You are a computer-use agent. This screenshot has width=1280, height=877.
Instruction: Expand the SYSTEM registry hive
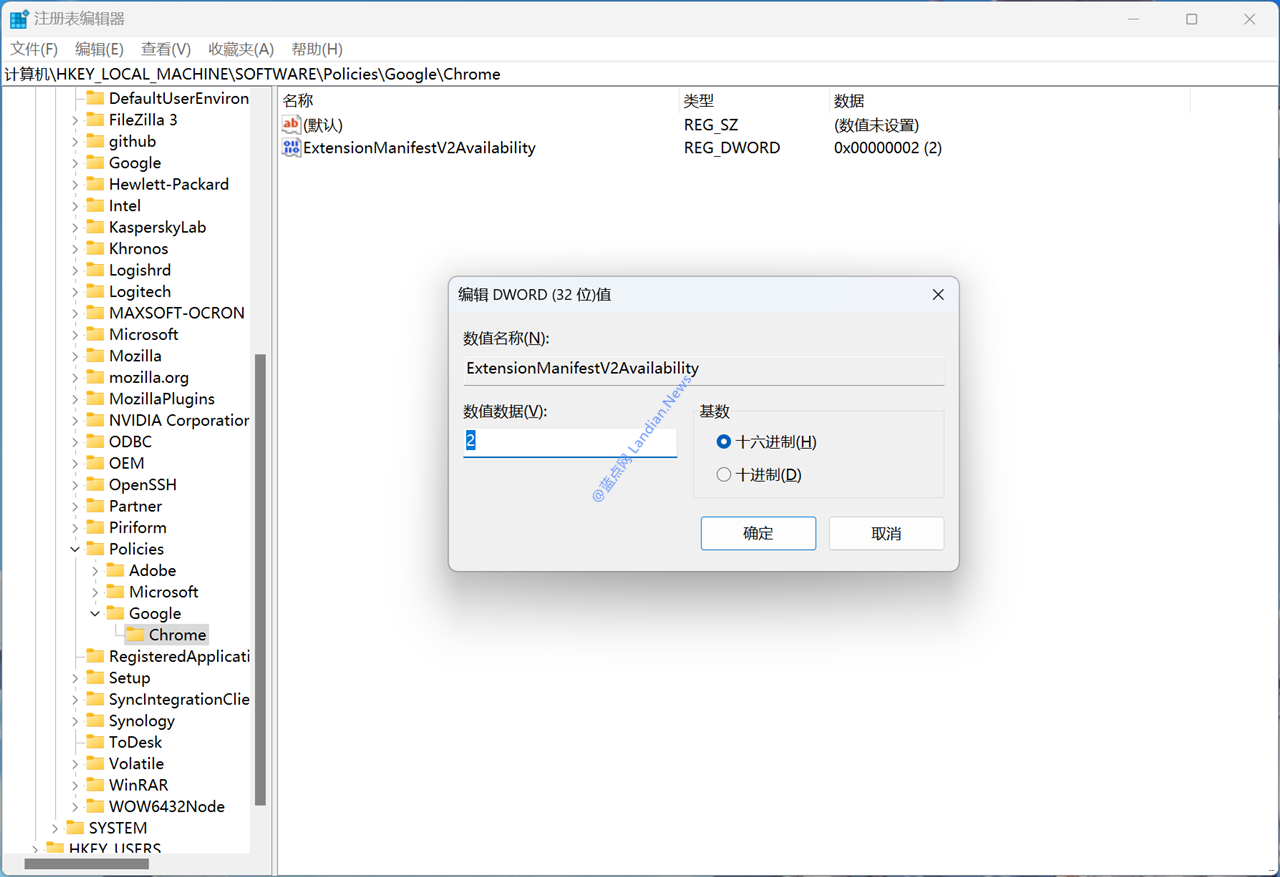pyautogui.click(x=55, y=828)
